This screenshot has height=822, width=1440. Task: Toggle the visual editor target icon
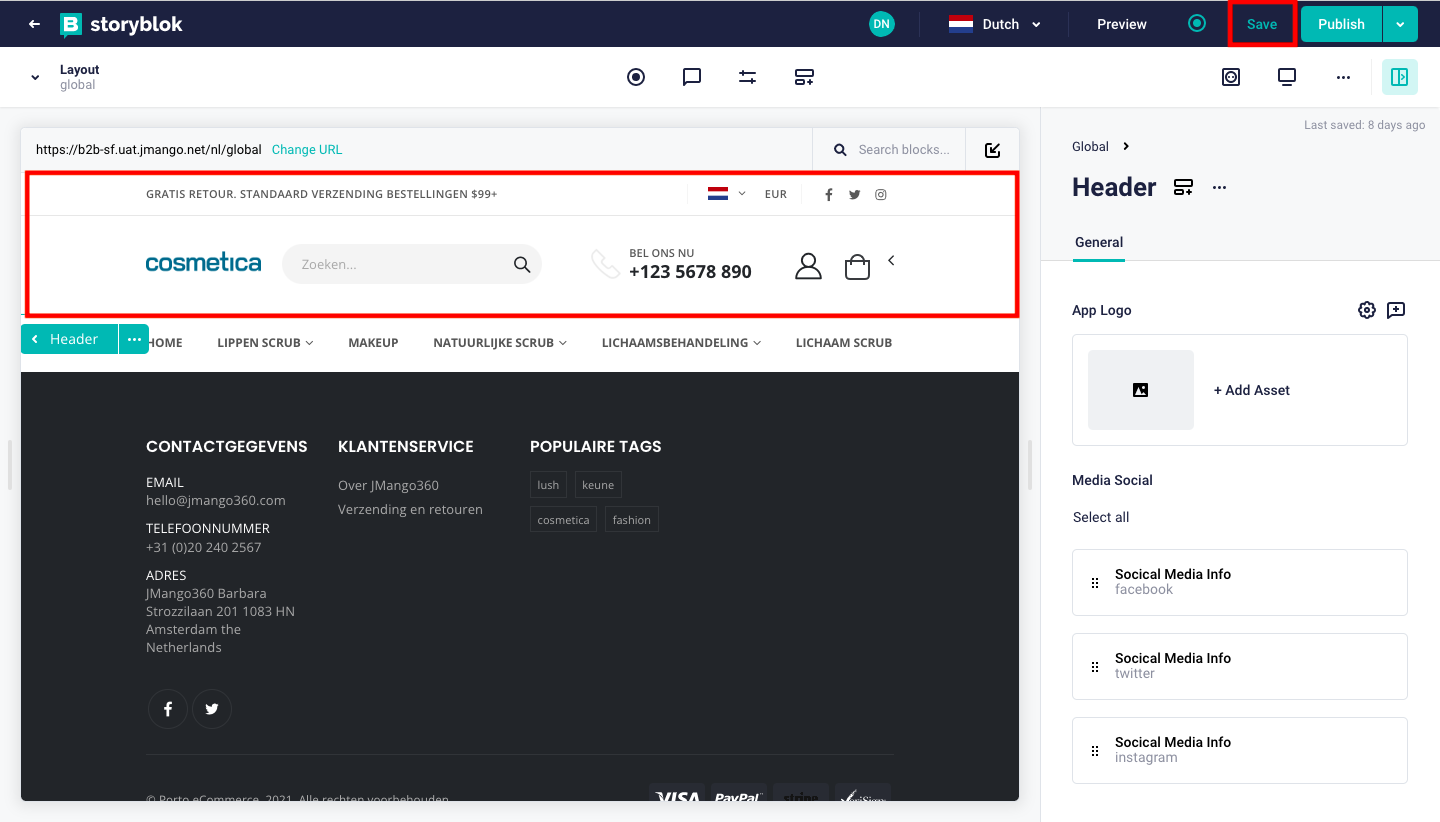pos(636,77)
